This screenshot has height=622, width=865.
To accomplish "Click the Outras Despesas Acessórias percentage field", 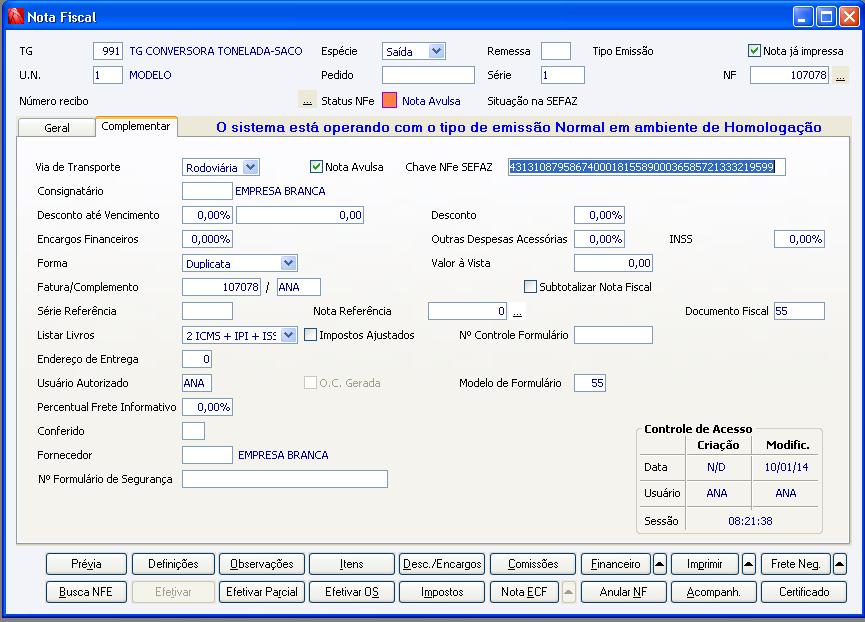I will (600, 239).
